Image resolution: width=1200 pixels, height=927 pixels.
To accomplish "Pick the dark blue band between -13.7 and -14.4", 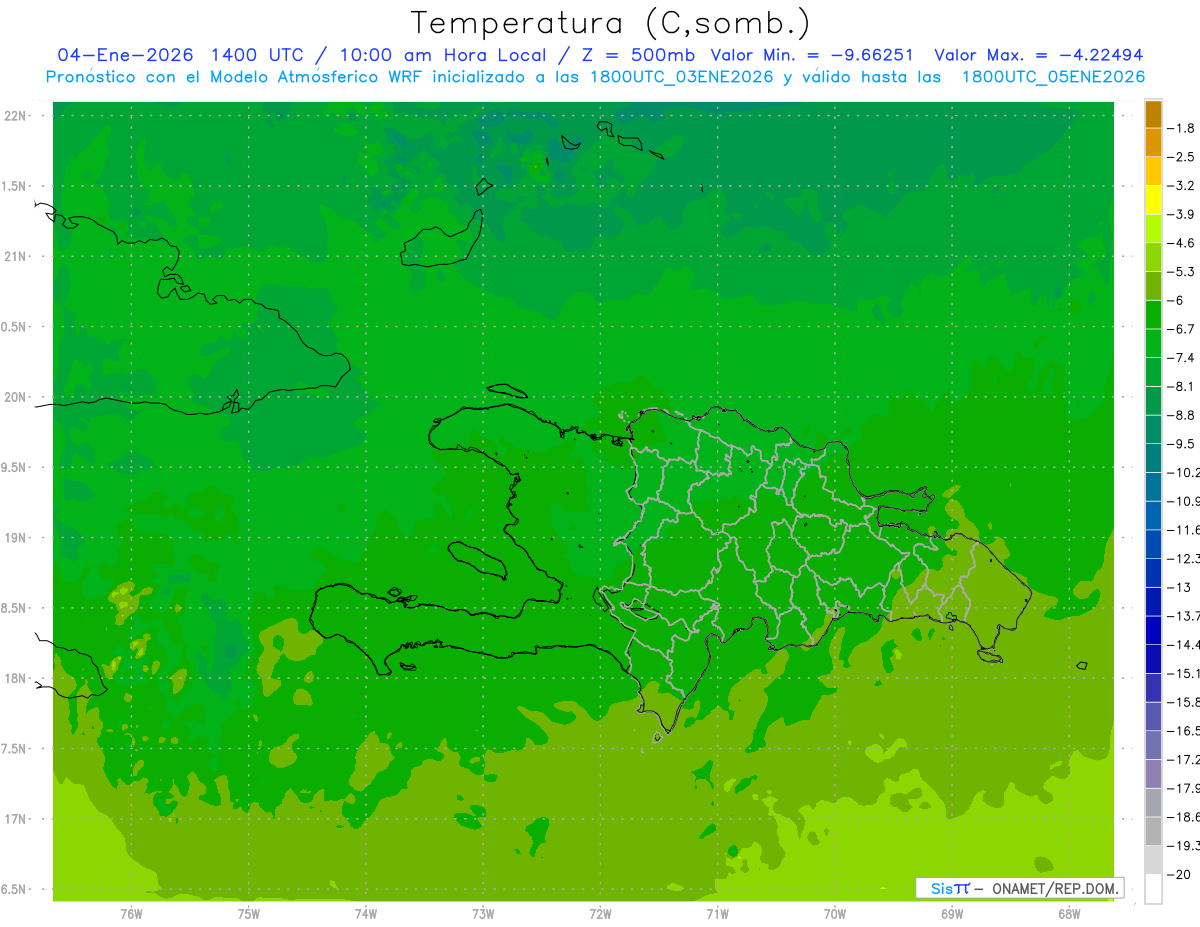I will 1153,630.
